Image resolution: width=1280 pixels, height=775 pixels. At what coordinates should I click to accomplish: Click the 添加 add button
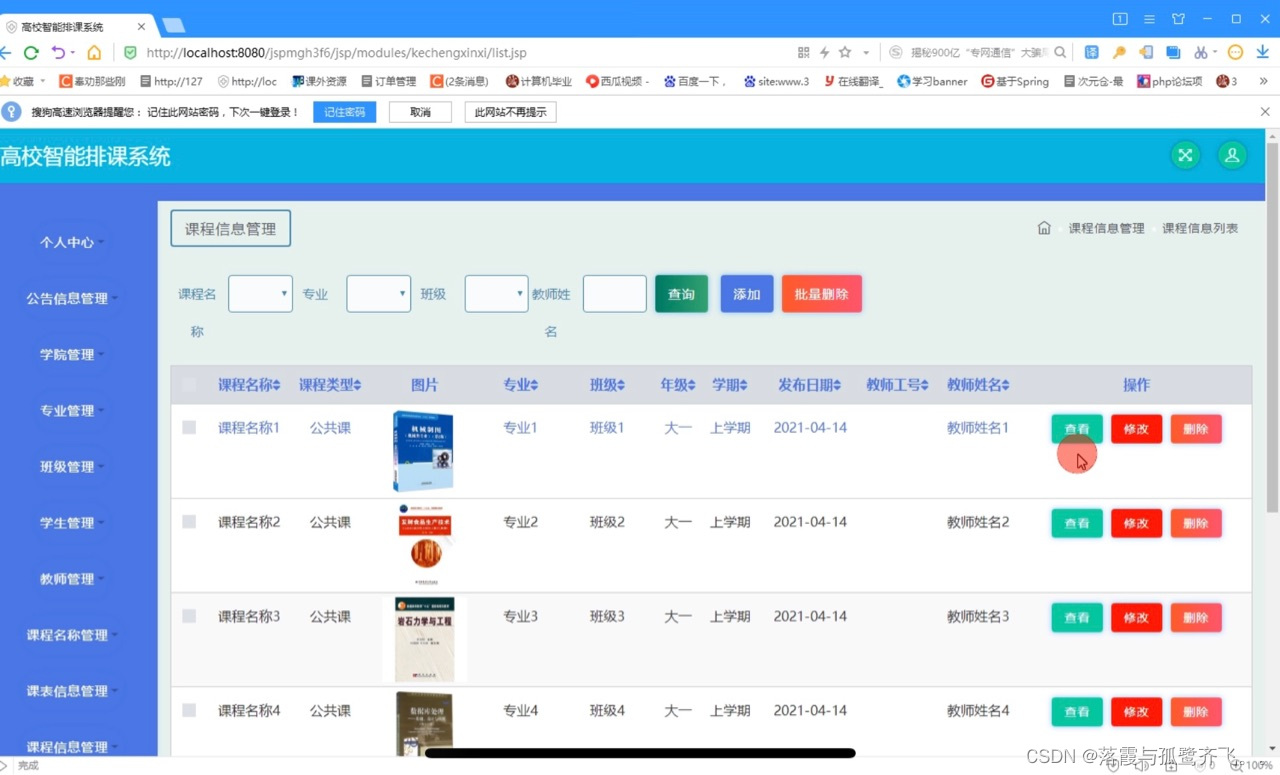click(747, 294)
